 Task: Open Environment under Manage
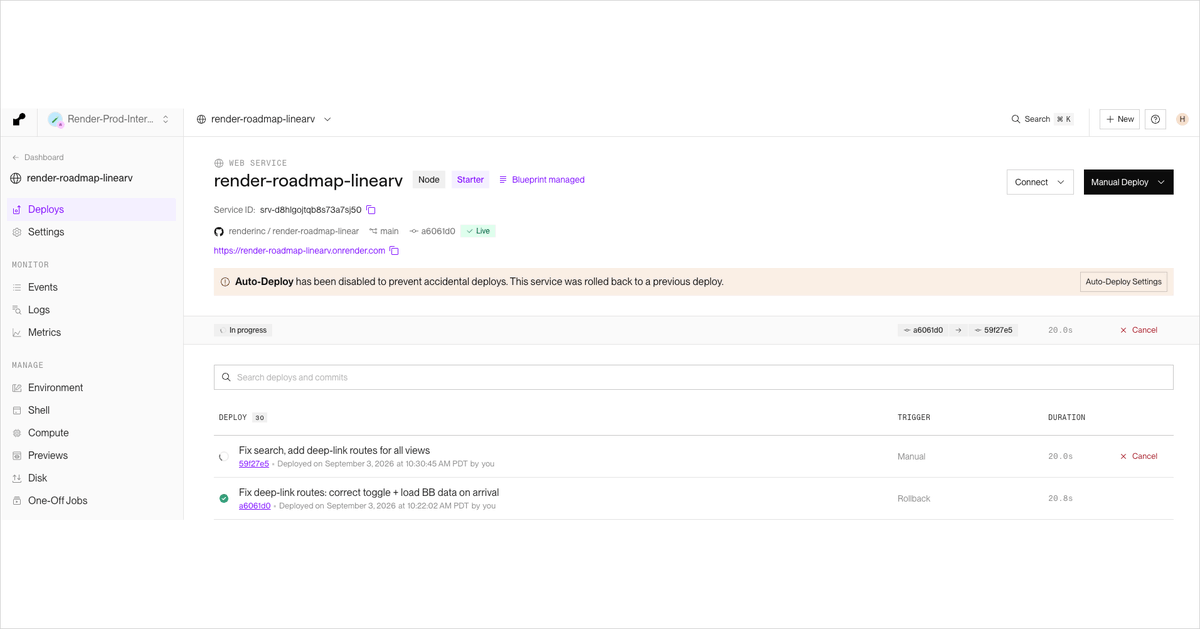pyautogui.click(x=92, y=388)
